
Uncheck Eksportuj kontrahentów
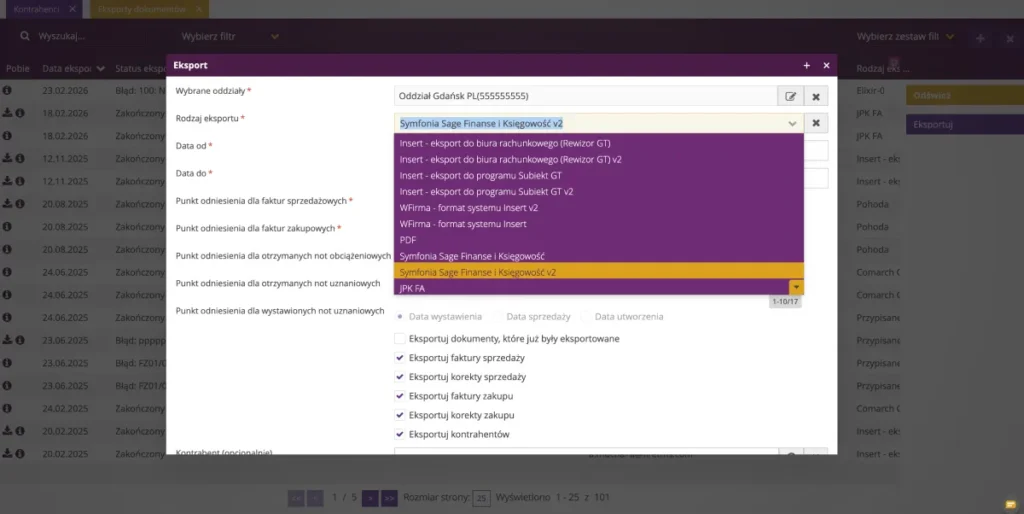pos(400,434)
